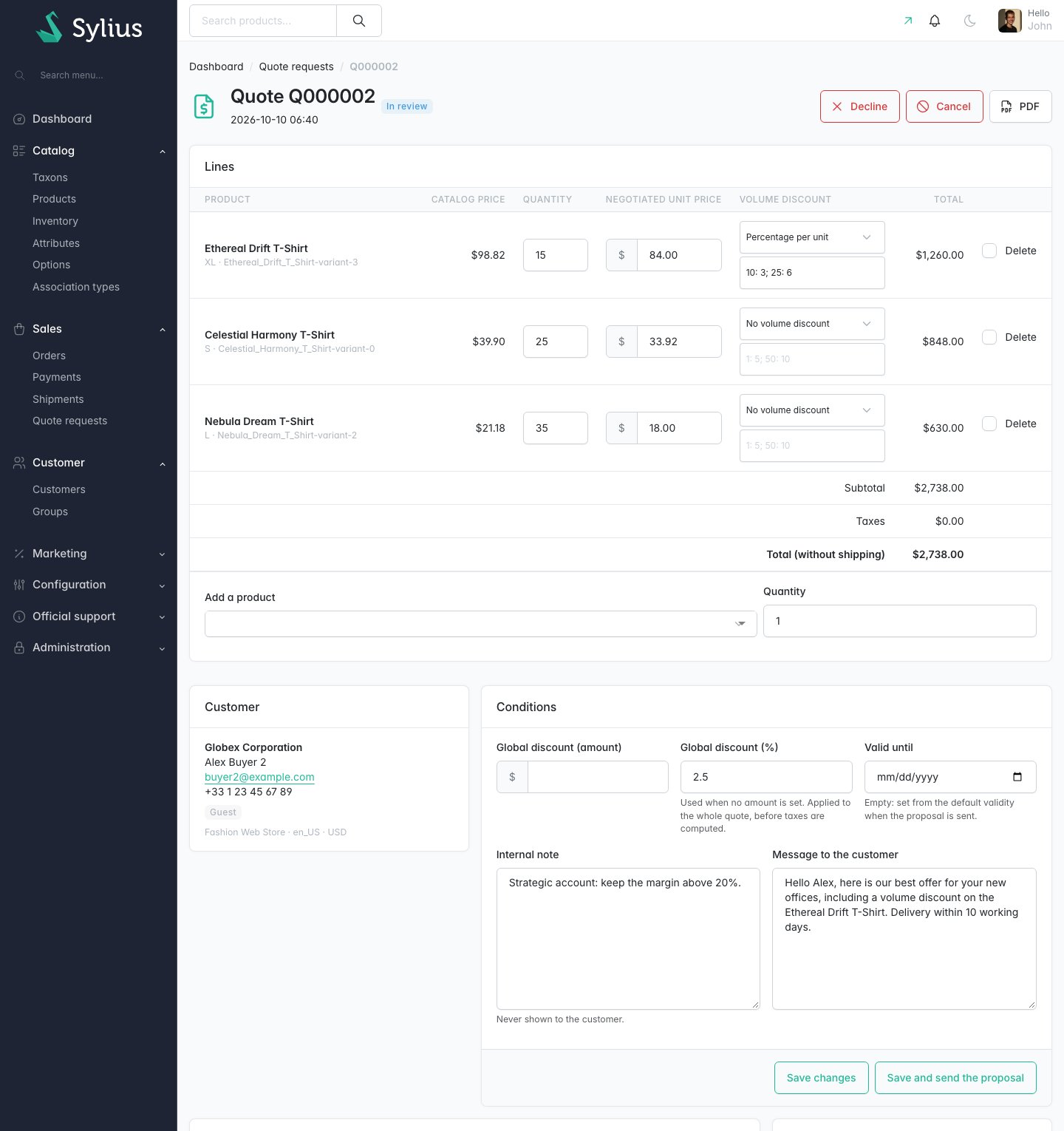Click Save changes button
This screenshot has height=1131, width=1064.
822,1078
